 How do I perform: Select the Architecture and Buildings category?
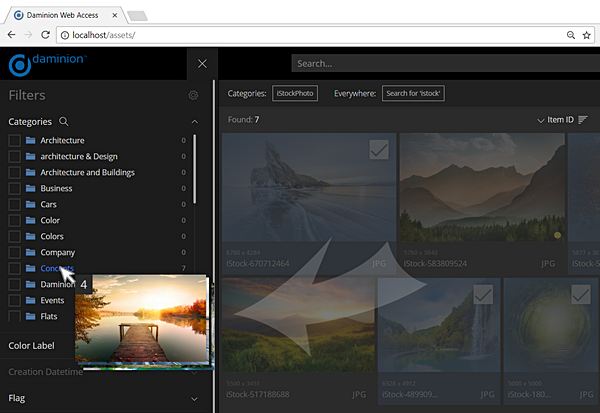pos(88,173)
